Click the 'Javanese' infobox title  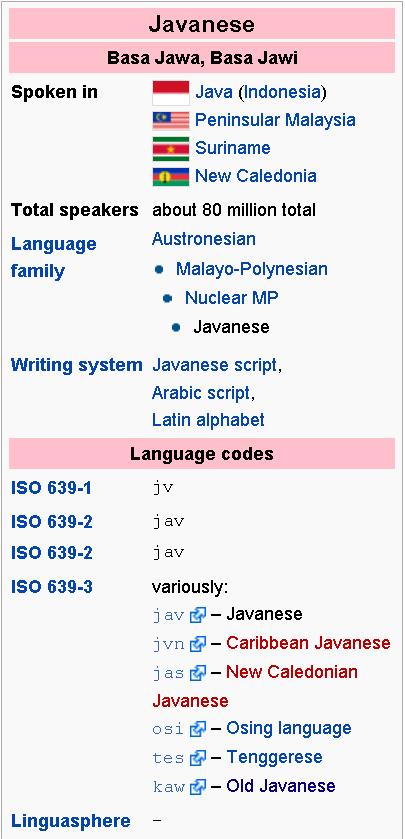pyautogui.click(x=202, y=24)
